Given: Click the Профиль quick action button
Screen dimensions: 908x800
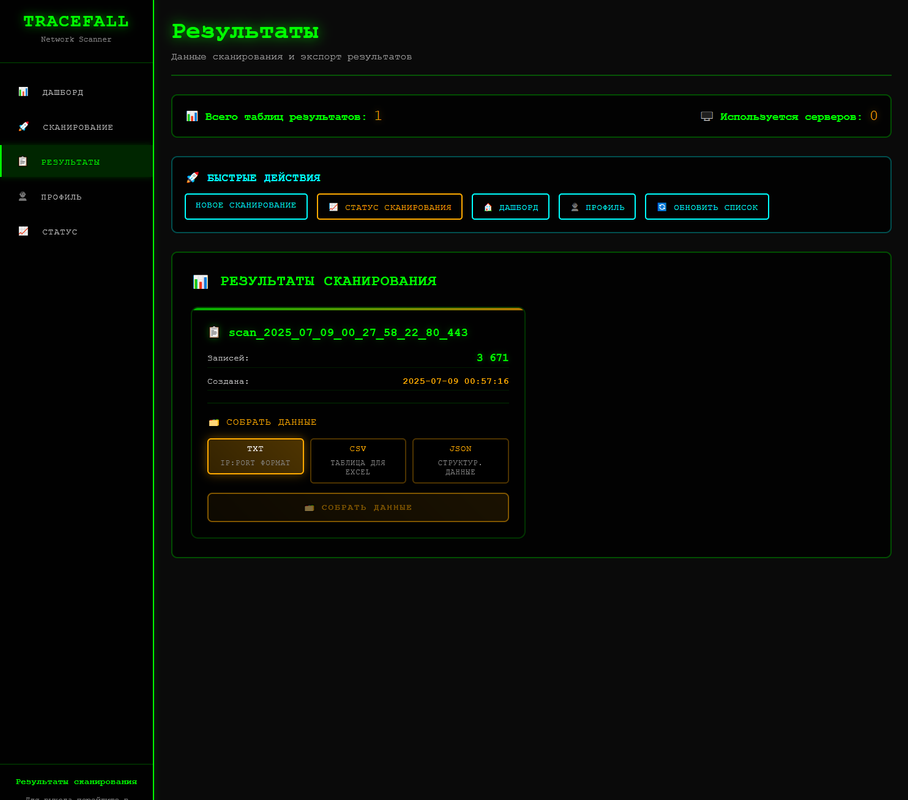Looking at the screenshot, I should [x=597, y=206].
